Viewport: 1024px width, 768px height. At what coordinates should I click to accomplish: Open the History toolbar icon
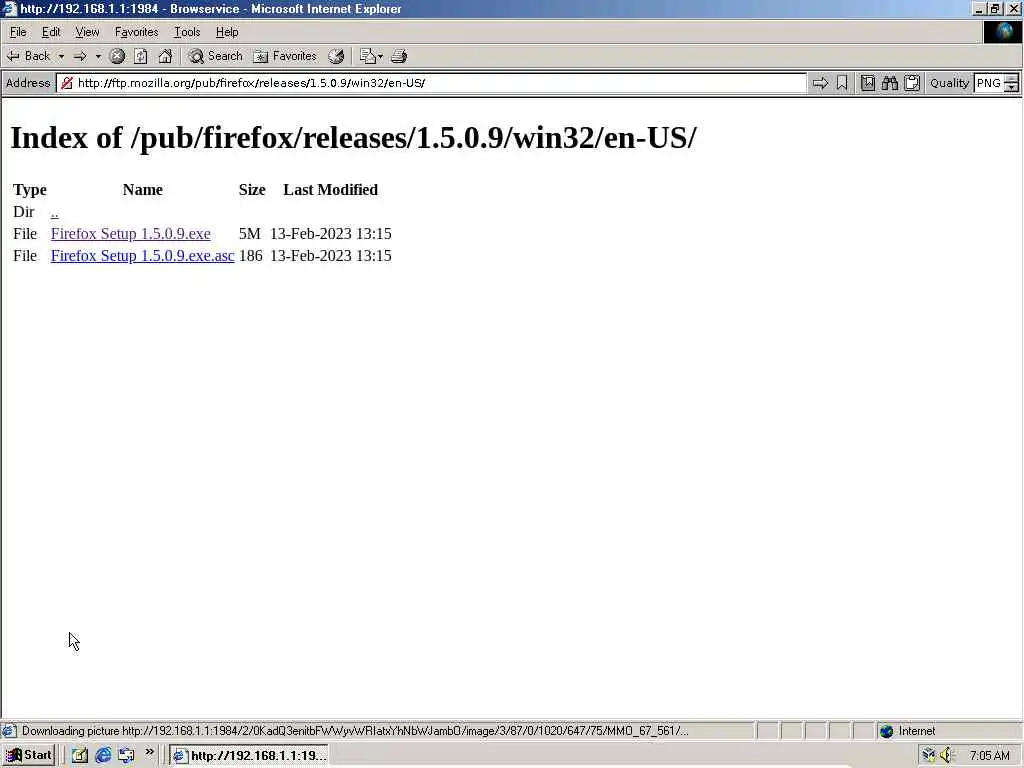click(336, 56)
